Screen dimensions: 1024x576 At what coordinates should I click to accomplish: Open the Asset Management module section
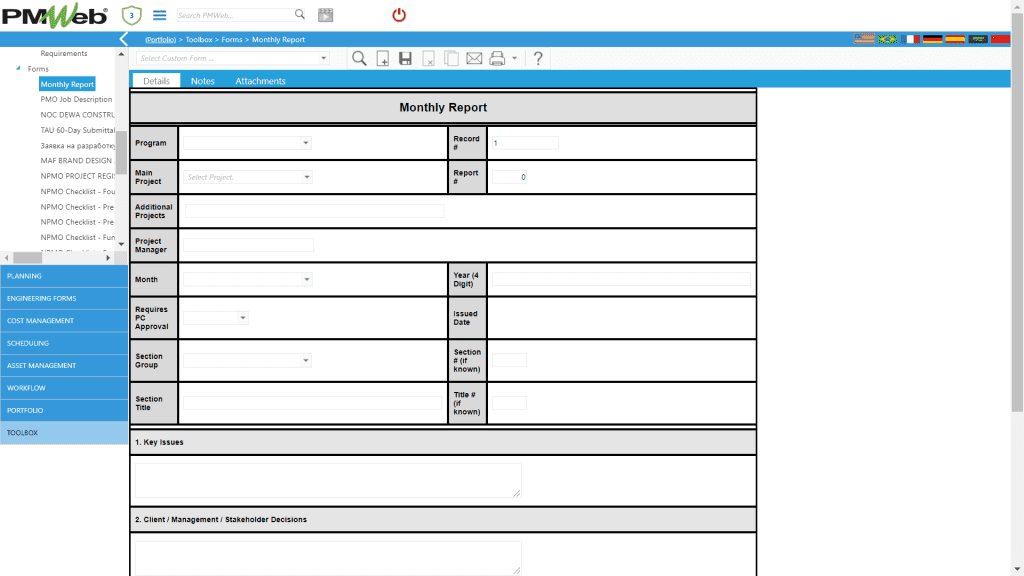click(x=64, y=366)
